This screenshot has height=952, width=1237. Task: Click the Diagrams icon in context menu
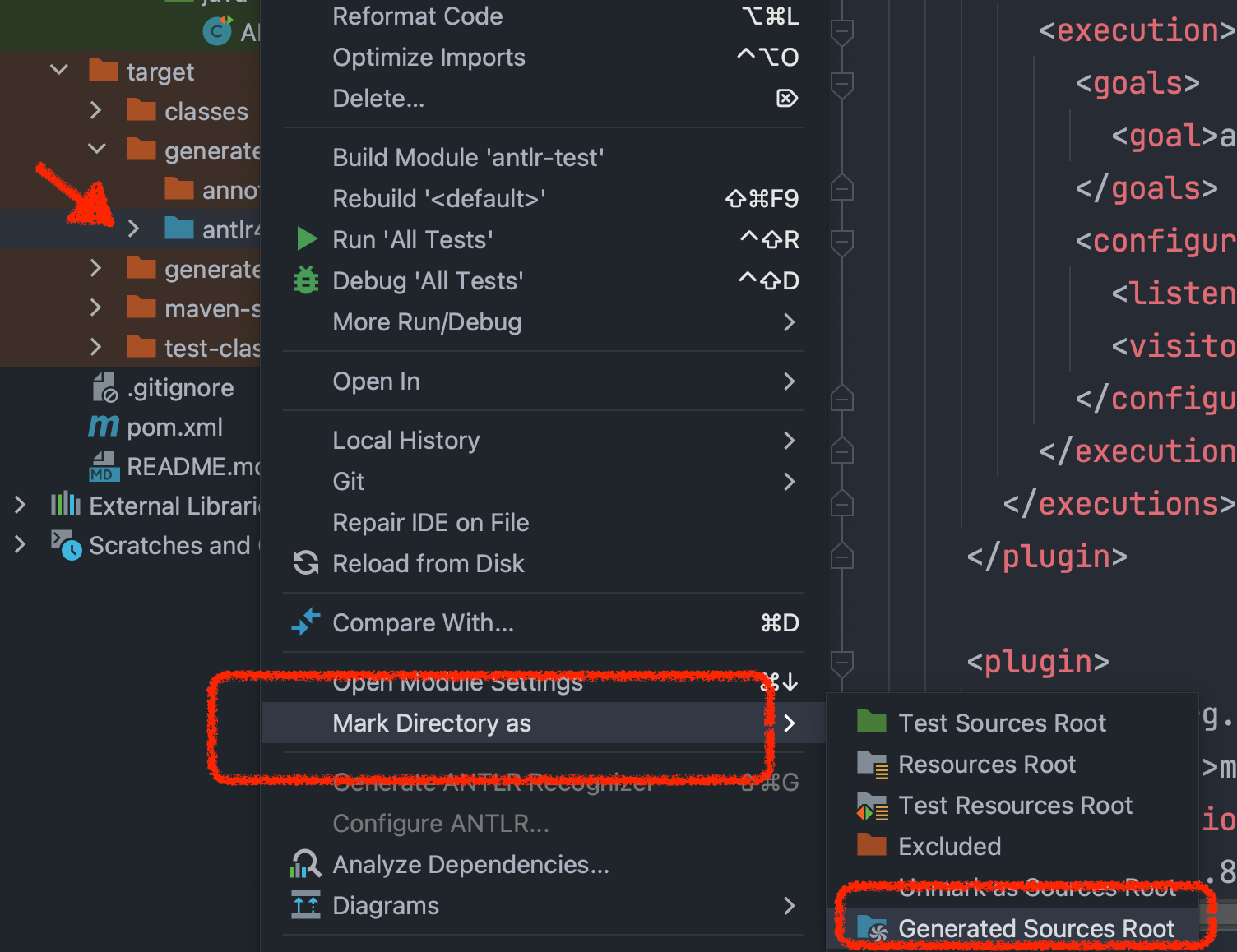pos(306,905)
